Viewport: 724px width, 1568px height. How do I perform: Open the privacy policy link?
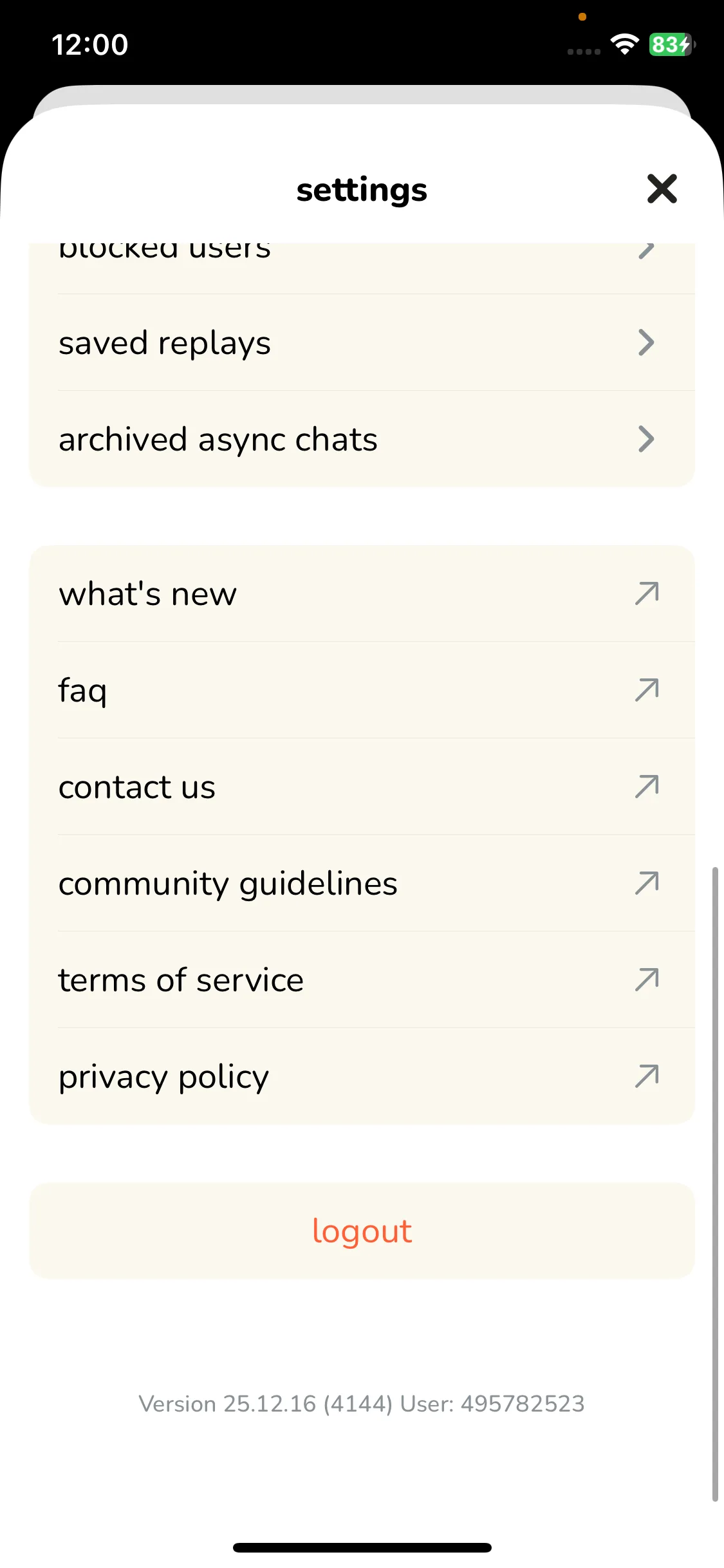pos(163,1077)
